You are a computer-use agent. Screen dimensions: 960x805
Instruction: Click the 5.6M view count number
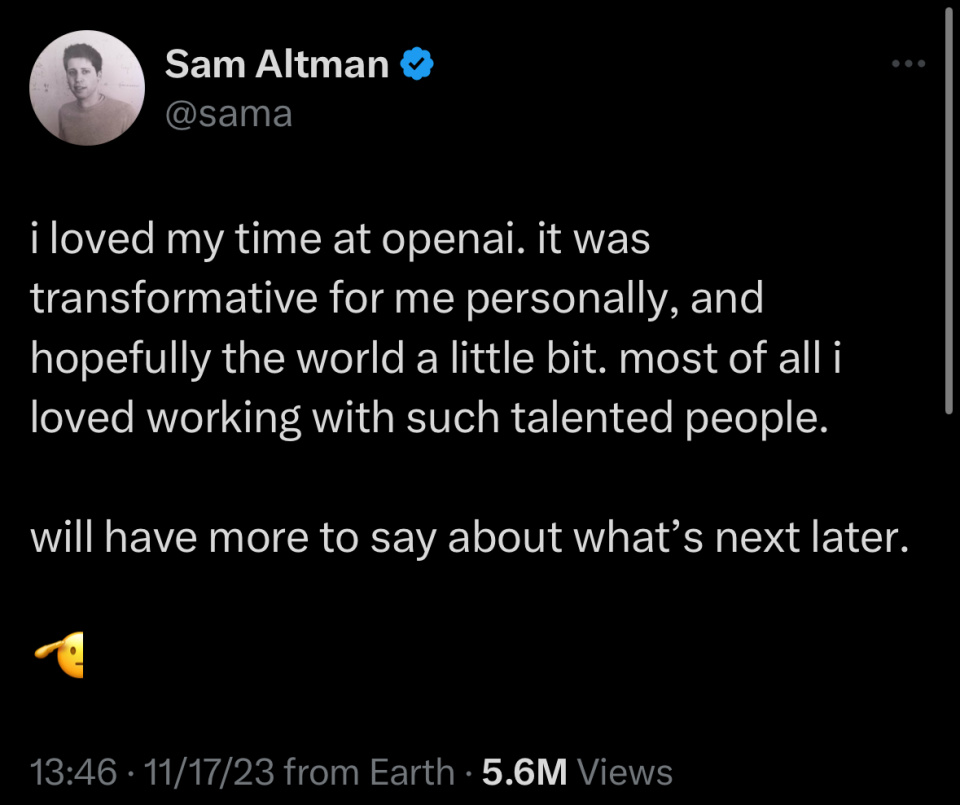(x=524, y=771)
